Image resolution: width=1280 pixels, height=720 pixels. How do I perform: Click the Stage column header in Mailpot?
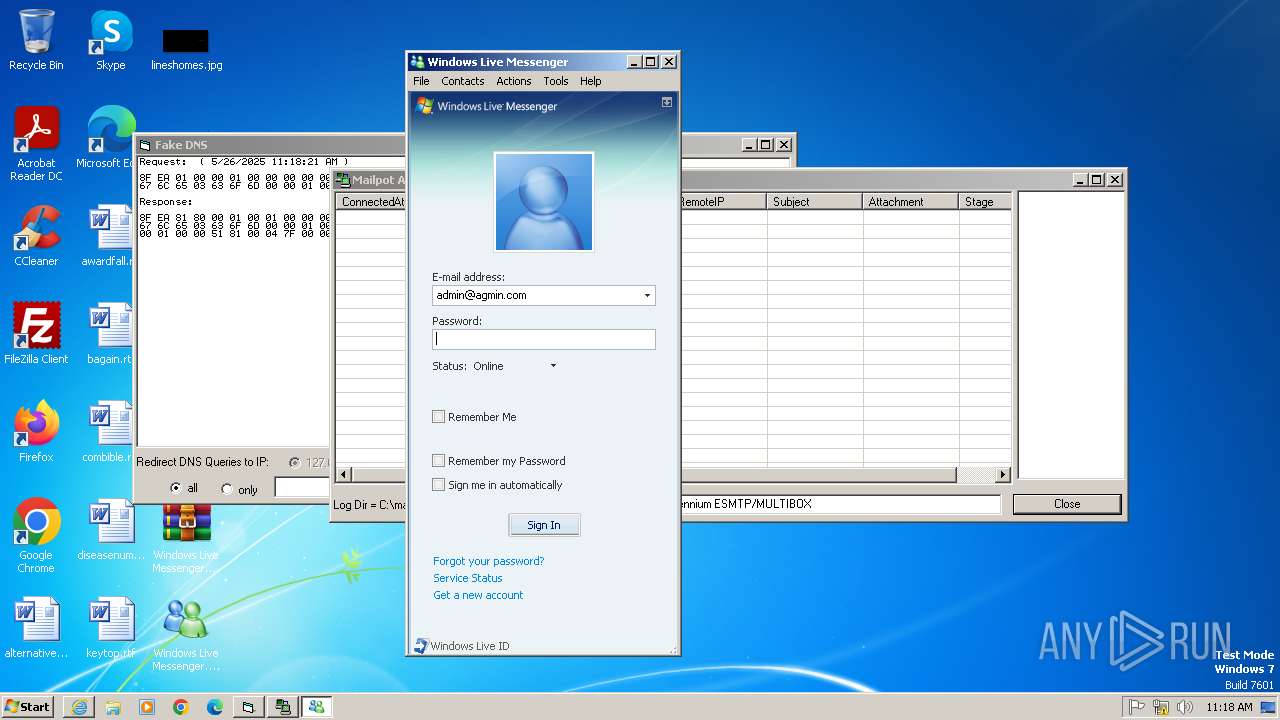tap(985, 202)
